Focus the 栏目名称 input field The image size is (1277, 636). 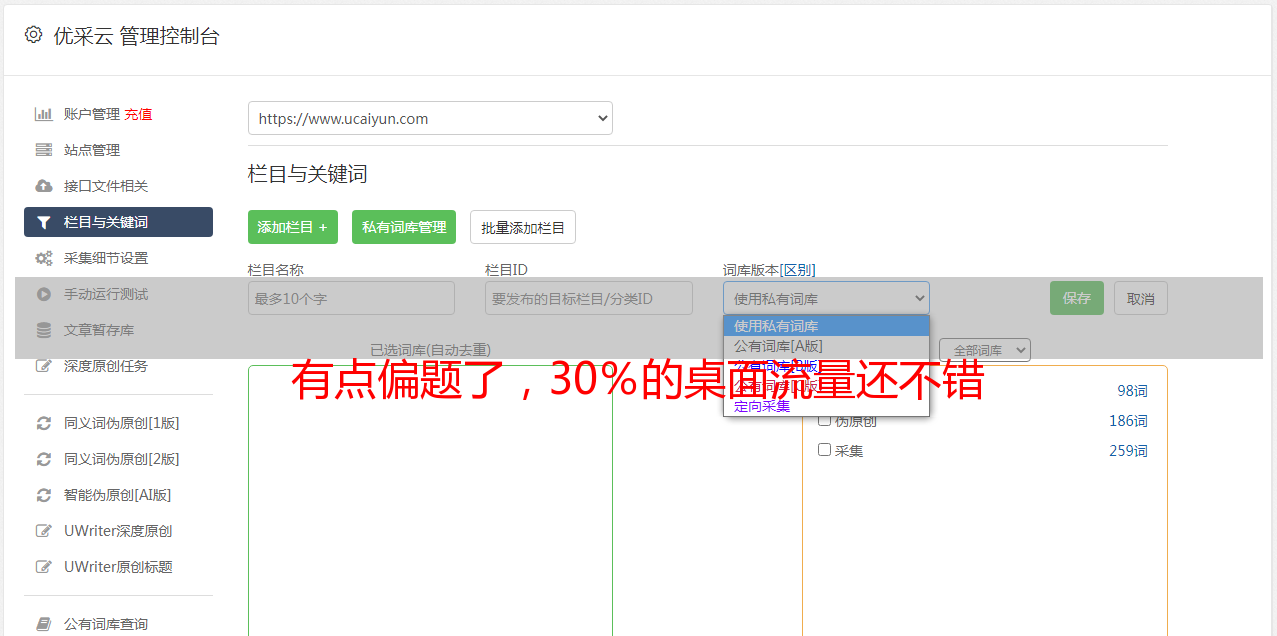[x=351, y=298]
